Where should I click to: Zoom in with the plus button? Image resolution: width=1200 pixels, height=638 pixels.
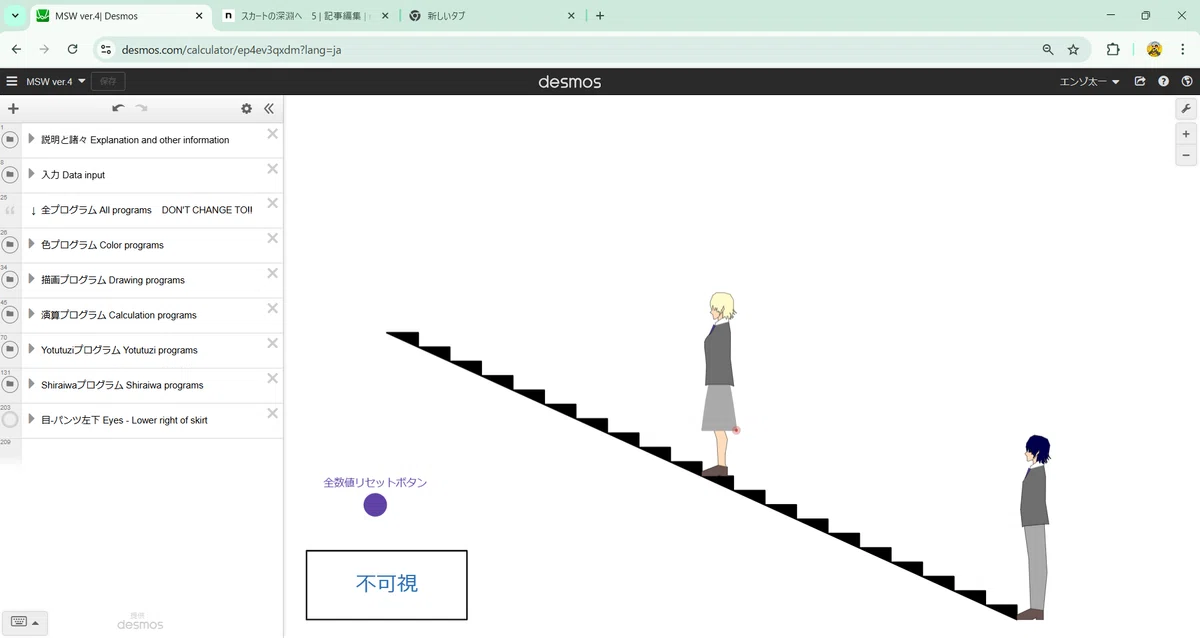(x=1186, y=134)
